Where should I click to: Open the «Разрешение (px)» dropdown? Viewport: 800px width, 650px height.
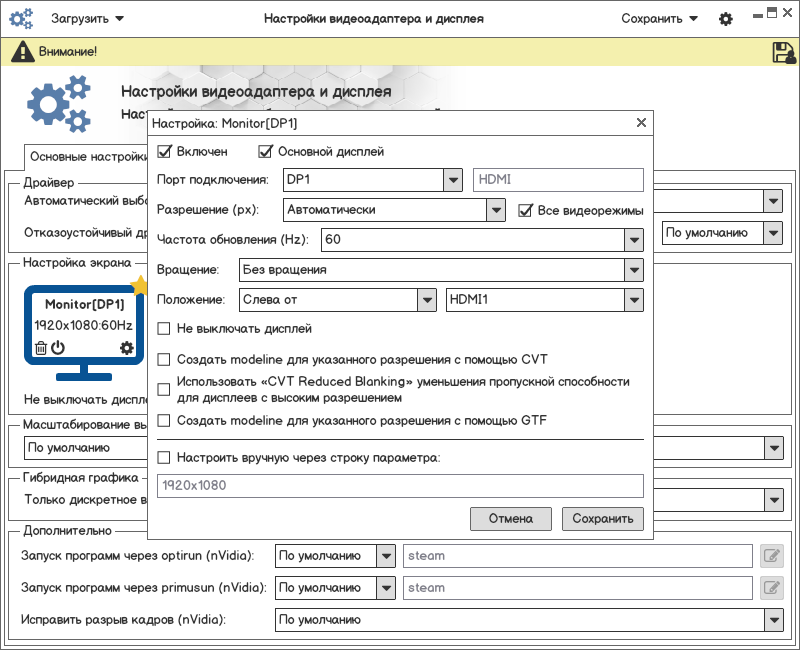coord(495,211)
